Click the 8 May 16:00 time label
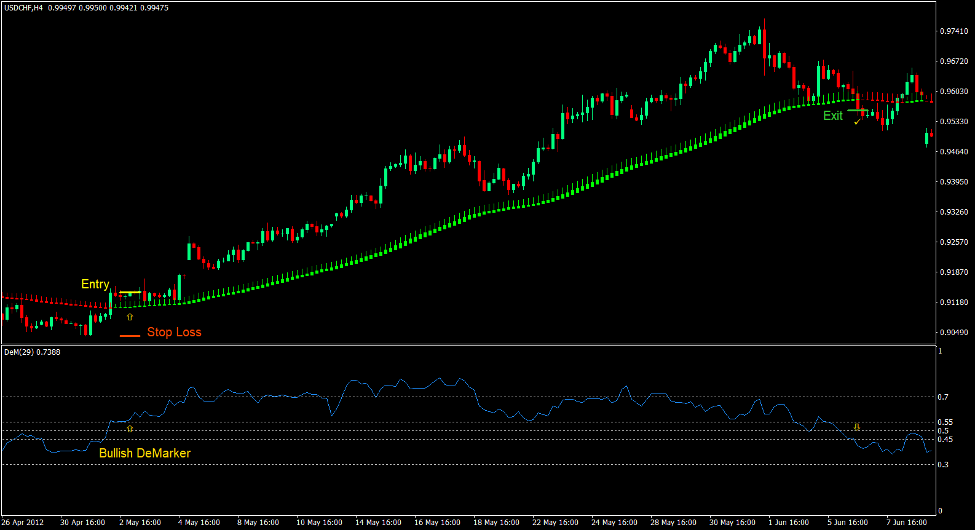 [258, 523]
